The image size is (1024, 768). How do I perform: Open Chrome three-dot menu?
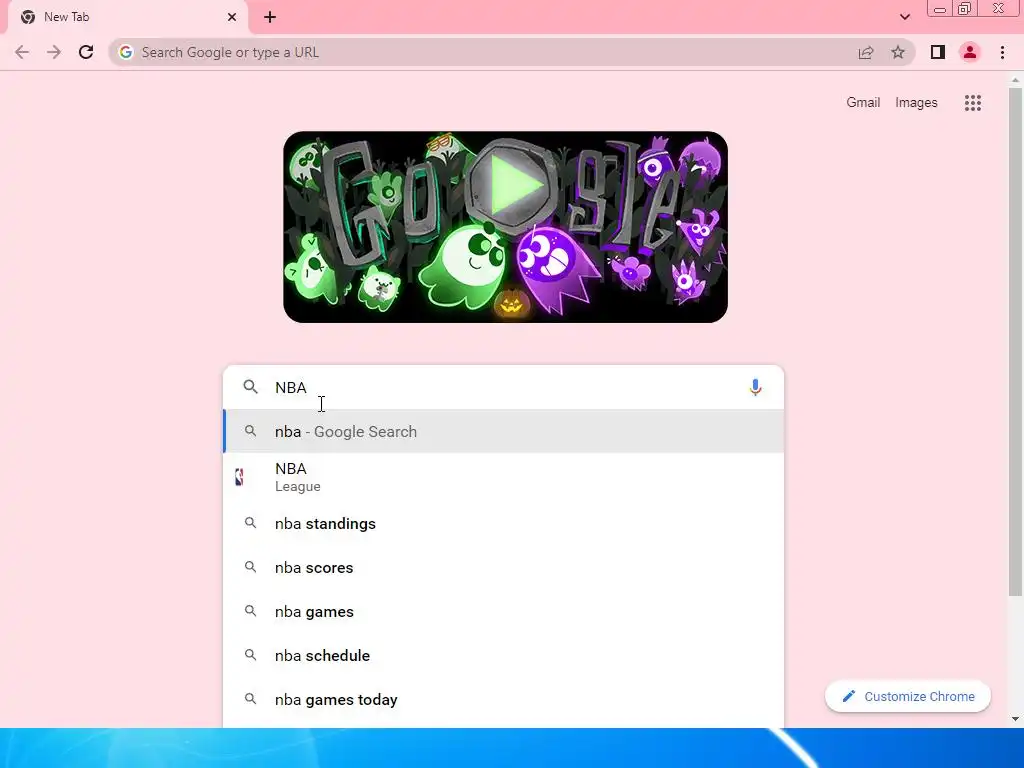[1002, 52]
